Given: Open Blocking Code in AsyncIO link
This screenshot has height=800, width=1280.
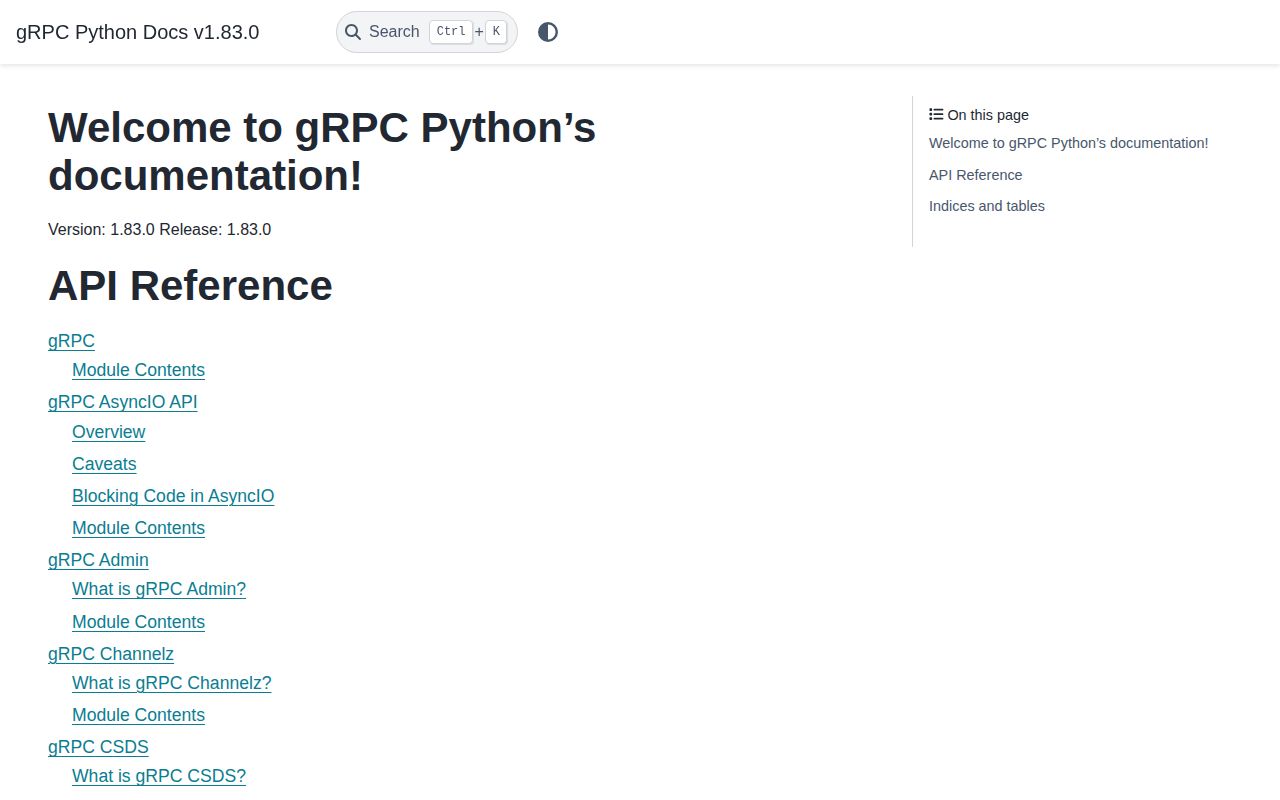Looking at the screenshot, I should 173,496.
